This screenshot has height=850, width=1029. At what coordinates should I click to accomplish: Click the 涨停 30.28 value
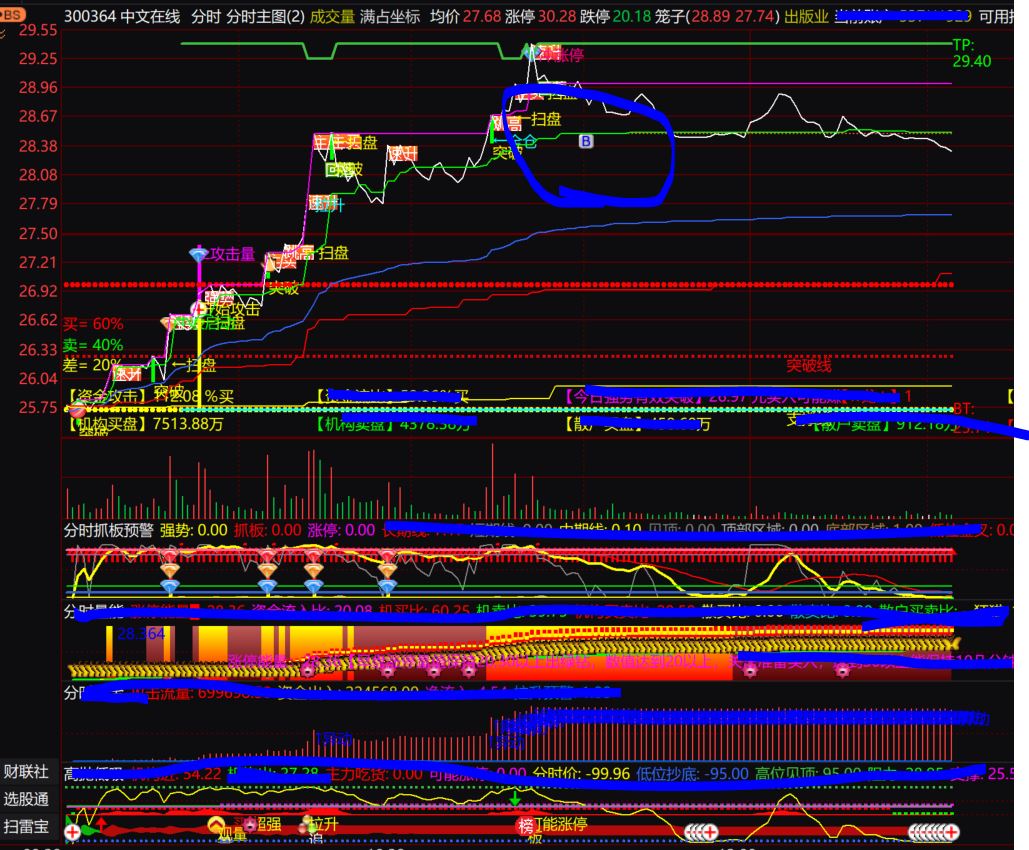coord(541,16)
